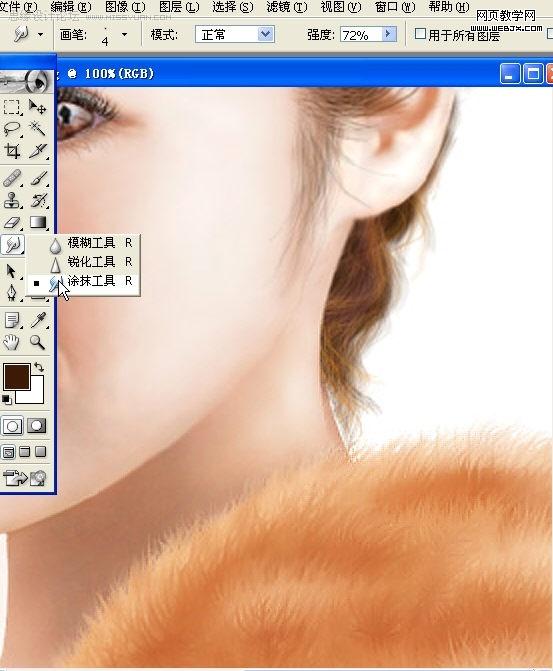This screenshot has height=671, width=553.
Task: Select the Pen tool
Action: point(12,293)
